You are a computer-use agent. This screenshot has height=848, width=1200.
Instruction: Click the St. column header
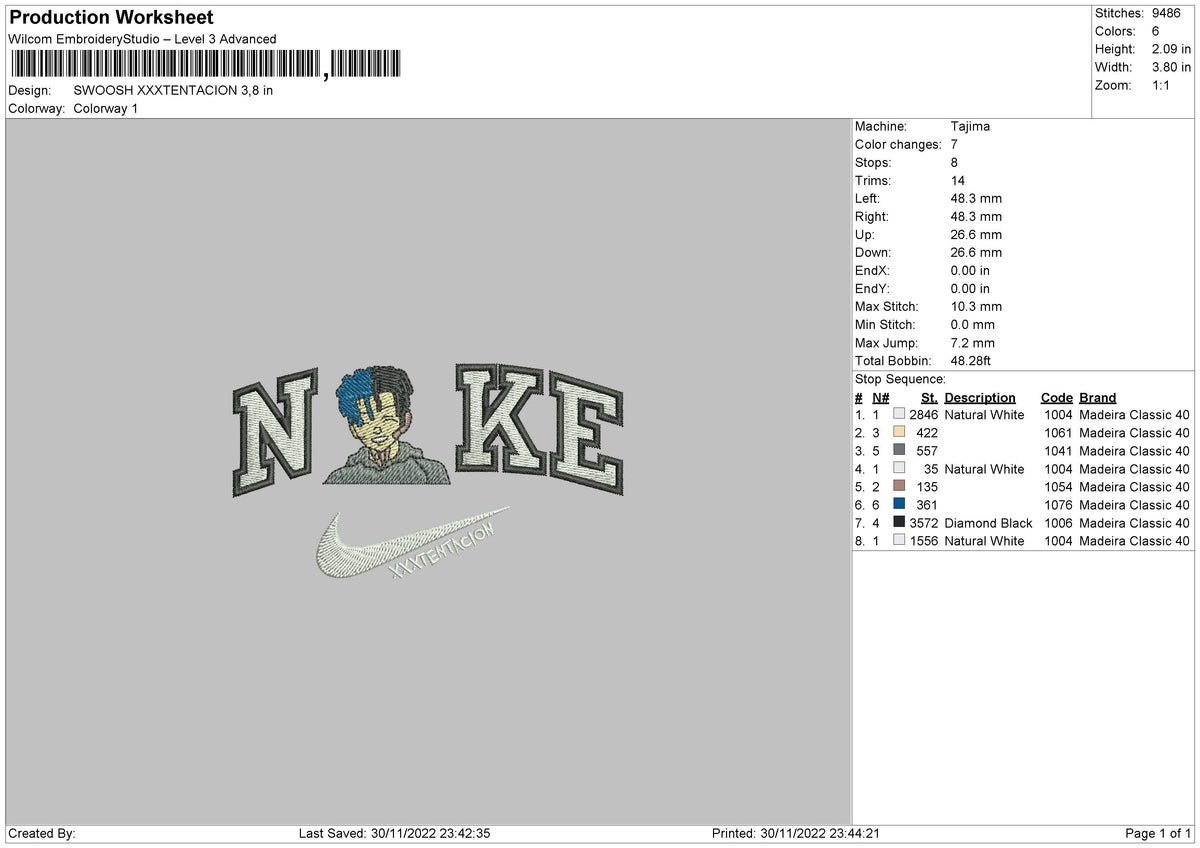coord(927,397)
